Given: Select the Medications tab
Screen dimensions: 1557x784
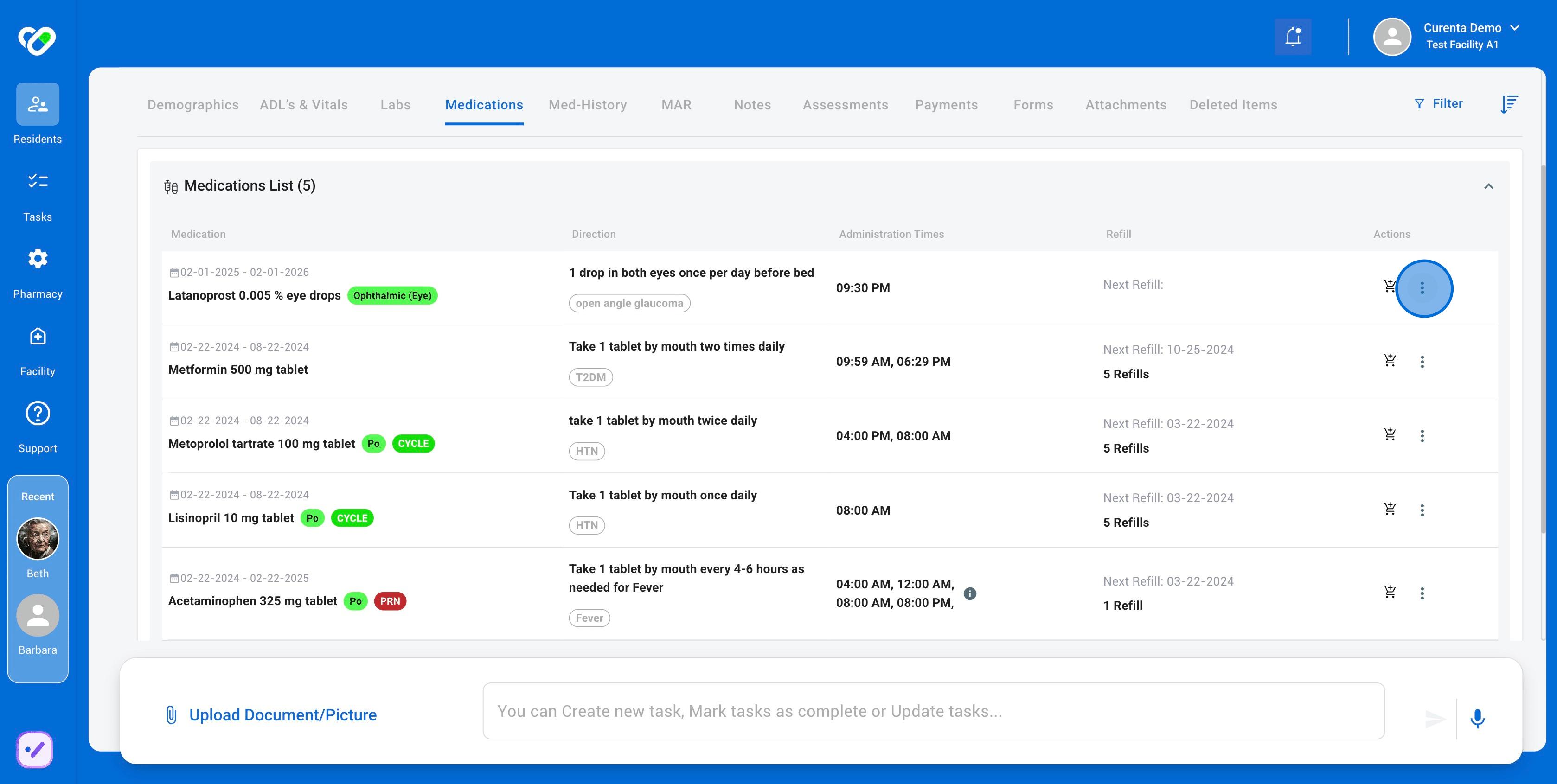Looking at the screenshot, I should pos(484,105).
